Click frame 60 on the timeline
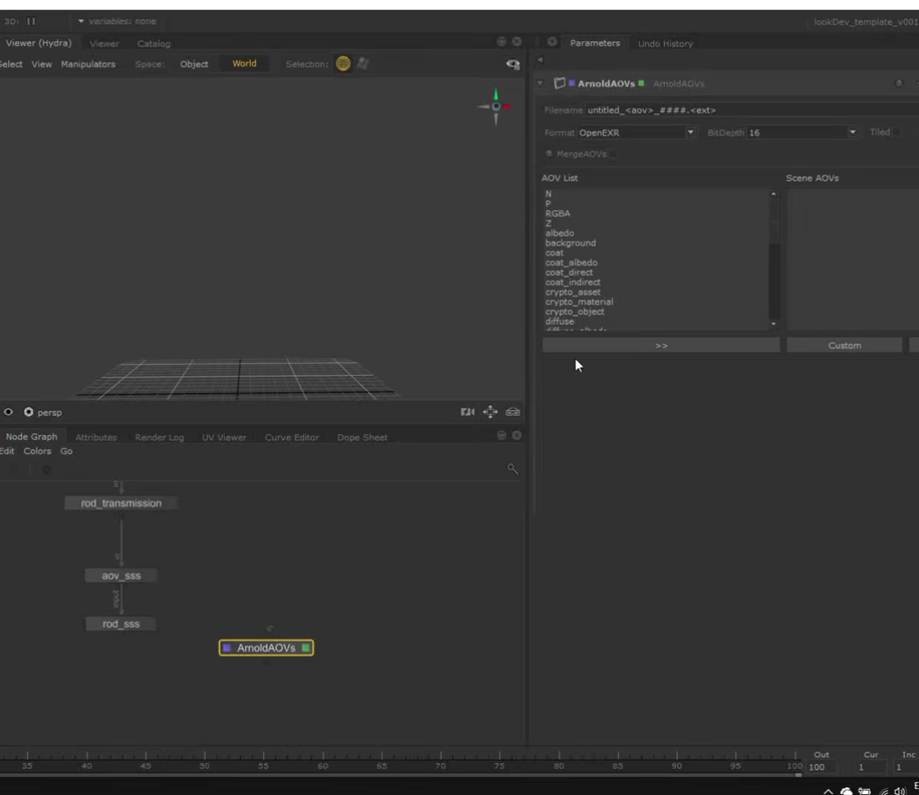 click(323, 759)
